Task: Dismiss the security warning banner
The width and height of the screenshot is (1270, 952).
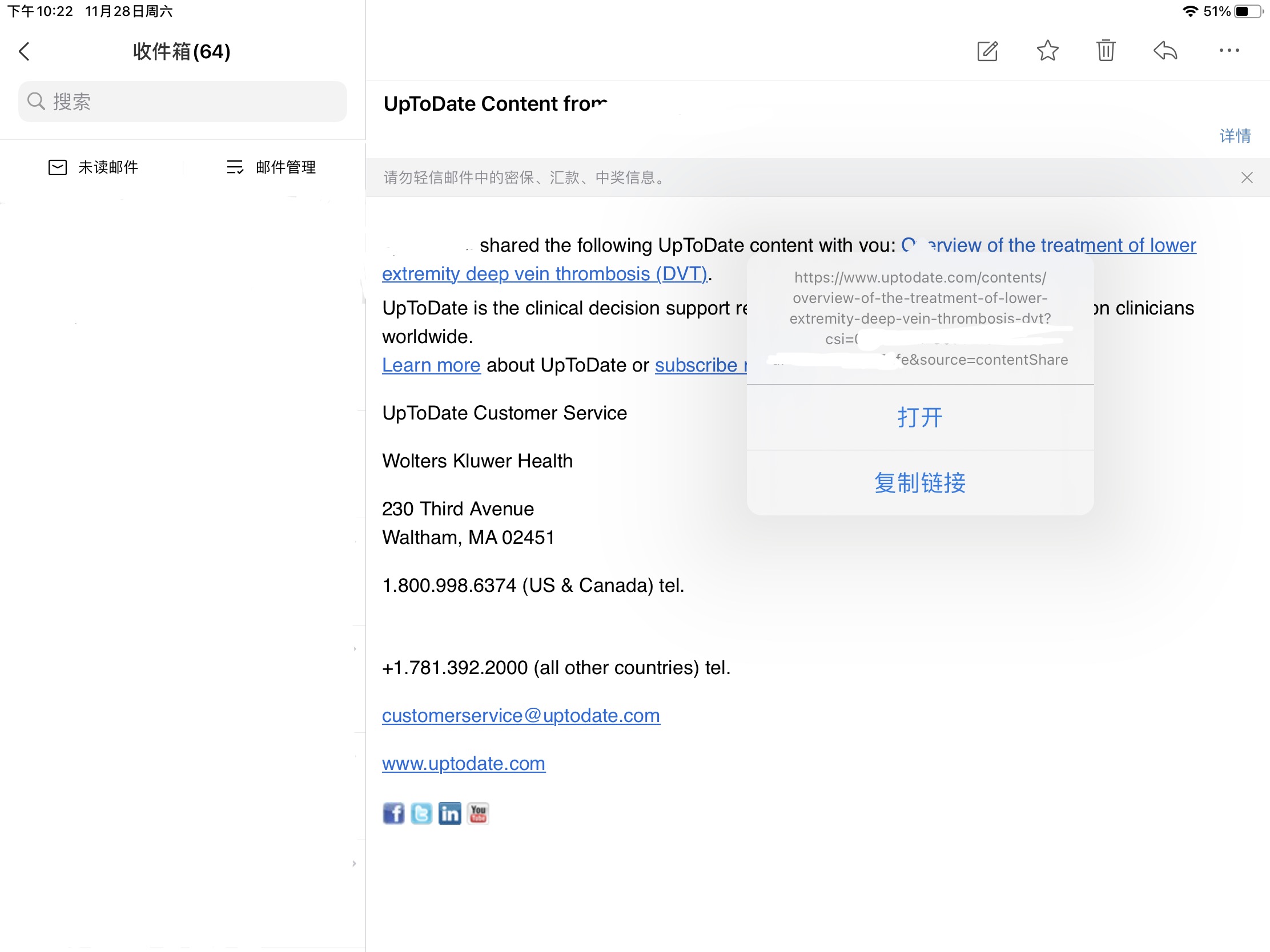Action: click(1247, 178)
